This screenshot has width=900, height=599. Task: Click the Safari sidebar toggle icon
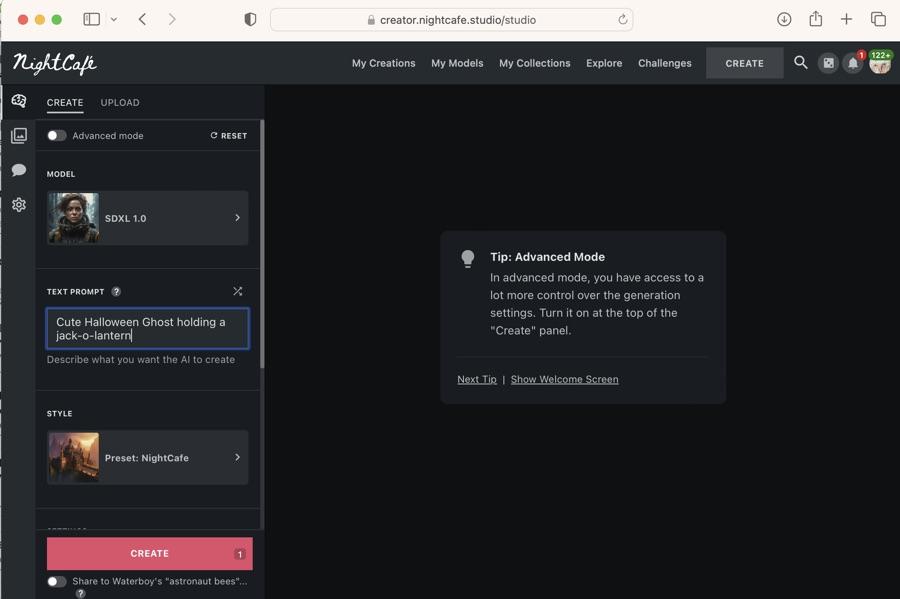coord(92,20)
